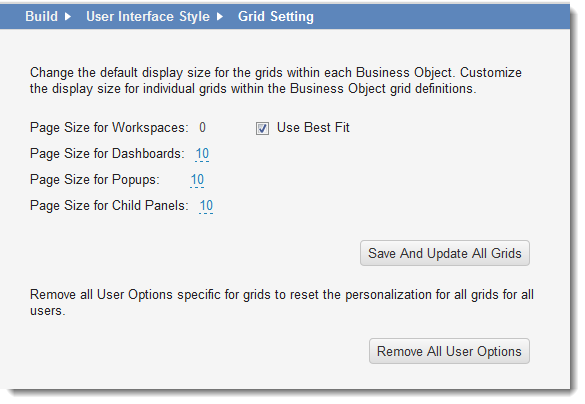Click the Page Size for Popups label

point(95,180)
